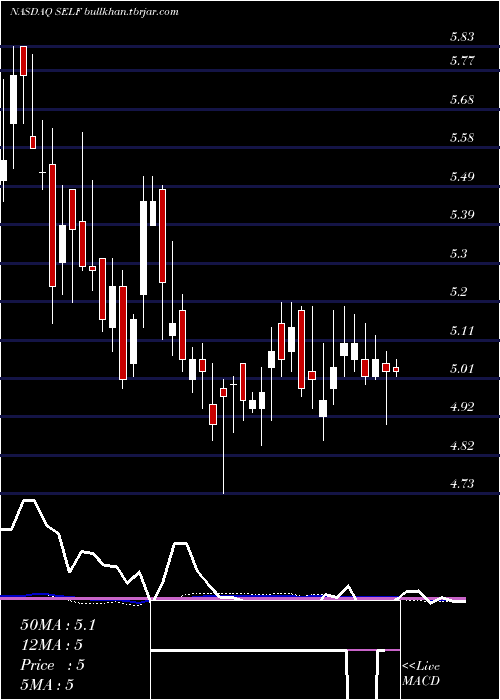Click the 5.11 price axis label
This screenshot has width=500, height=700.
coord(462,330)
